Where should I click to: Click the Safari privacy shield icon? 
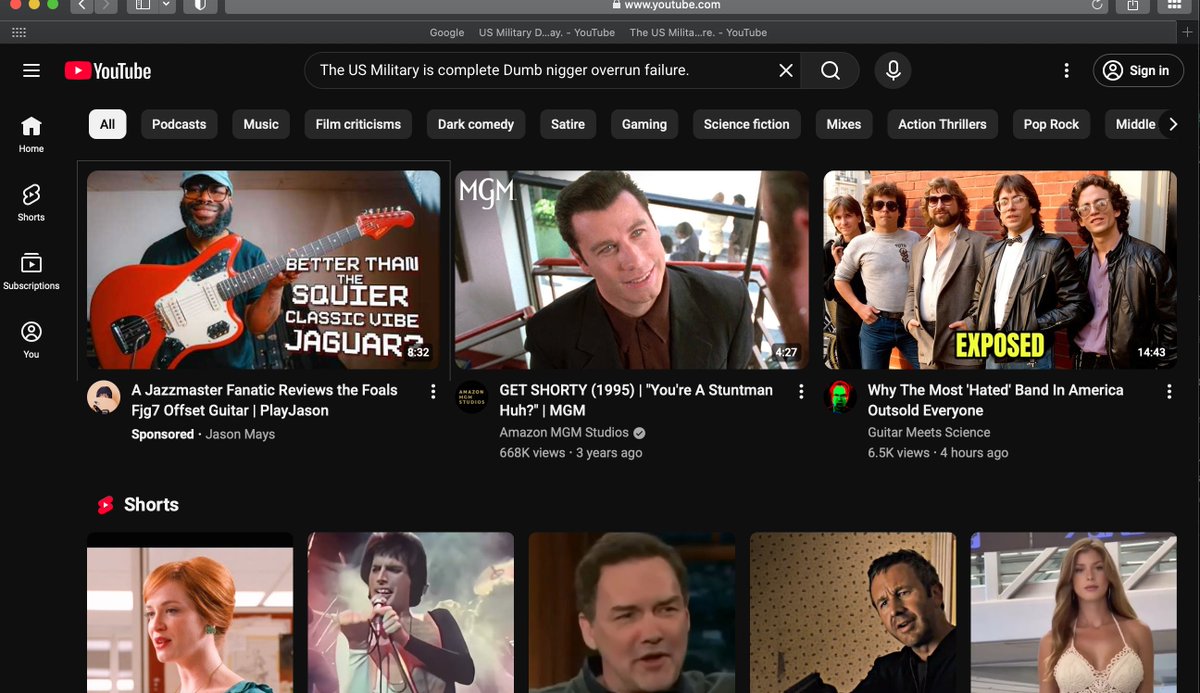coord(199,5)
